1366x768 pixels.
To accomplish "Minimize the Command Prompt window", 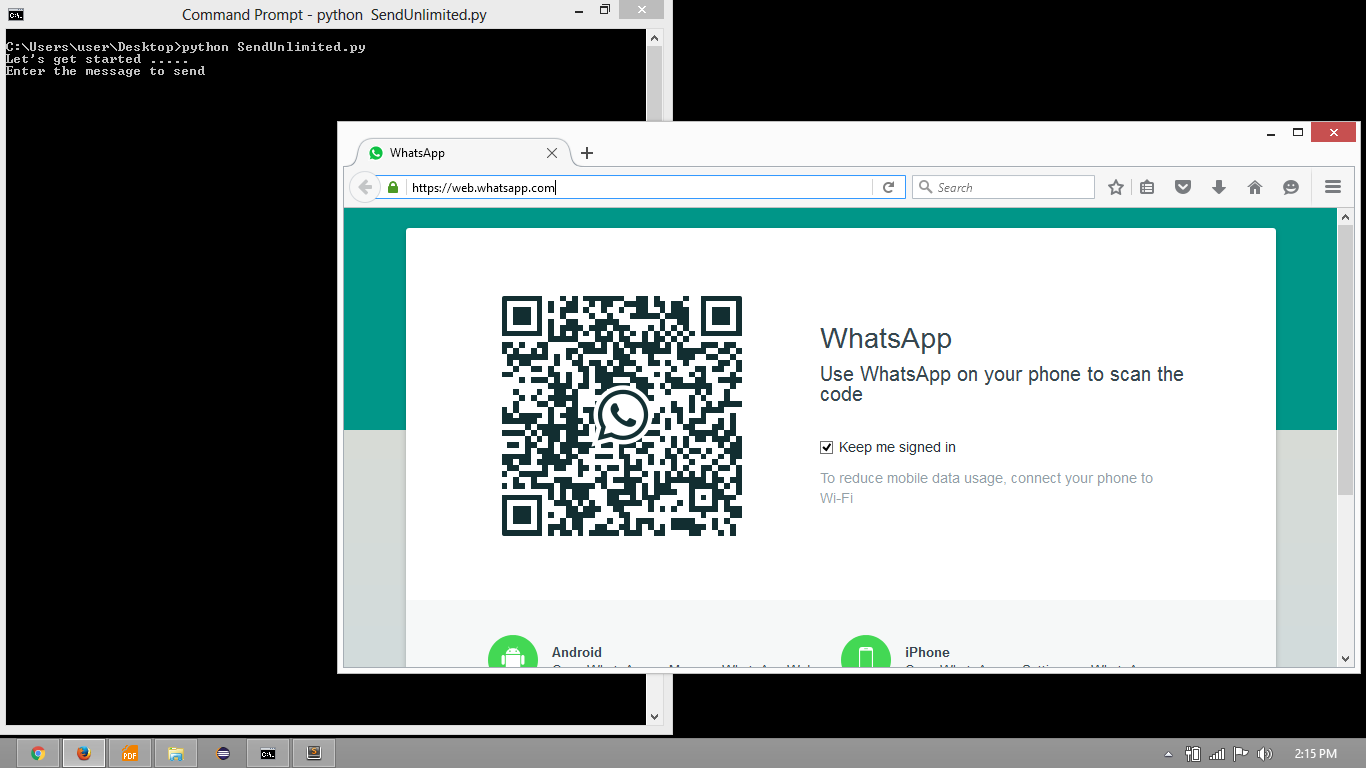I will pyautogui.click(x=578, y=11).
